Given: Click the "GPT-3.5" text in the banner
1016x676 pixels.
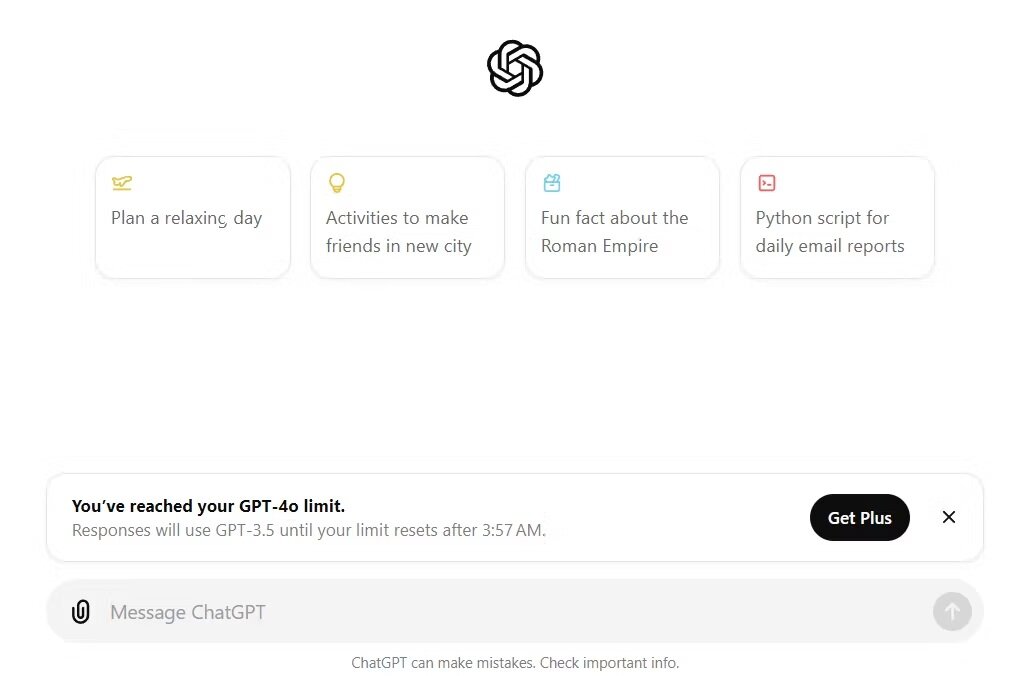Looking at the screenshot, I should (245, 530).
